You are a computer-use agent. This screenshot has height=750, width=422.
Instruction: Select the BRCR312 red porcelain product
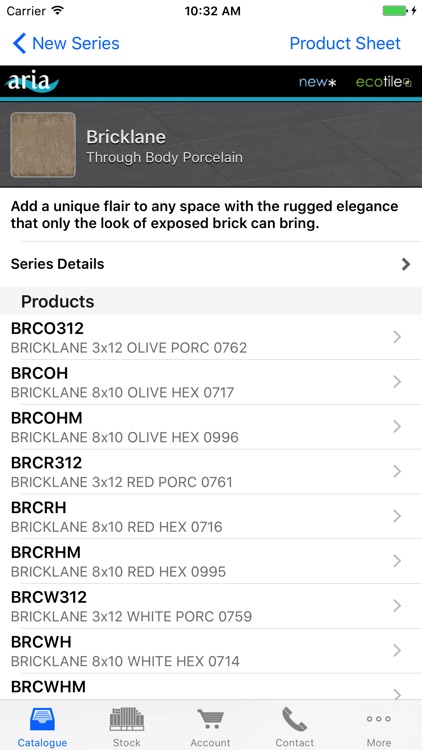coord(211,472)
